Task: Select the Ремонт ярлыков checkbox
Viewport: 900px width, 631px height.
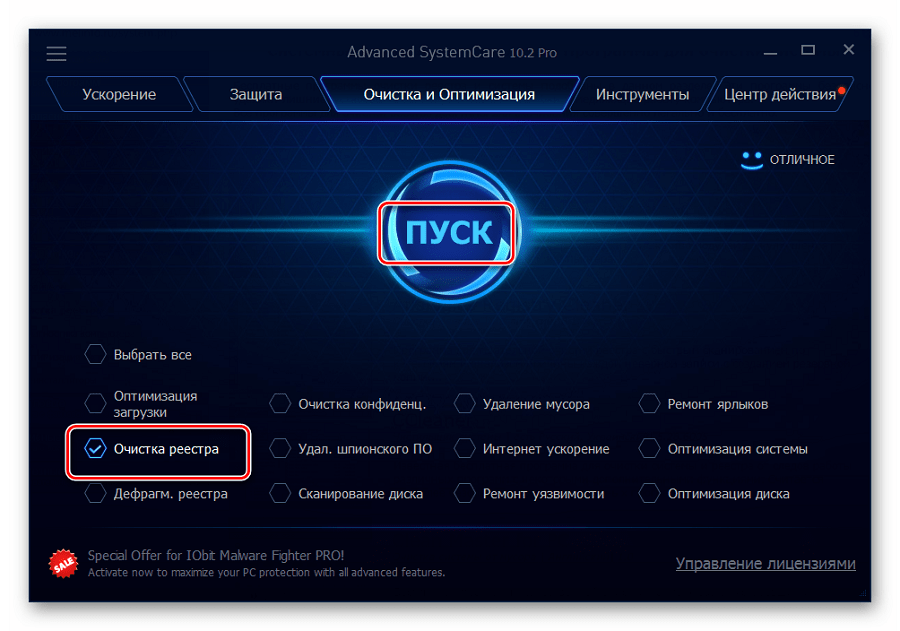Action: pyautogui.click(x=649, y=404)
